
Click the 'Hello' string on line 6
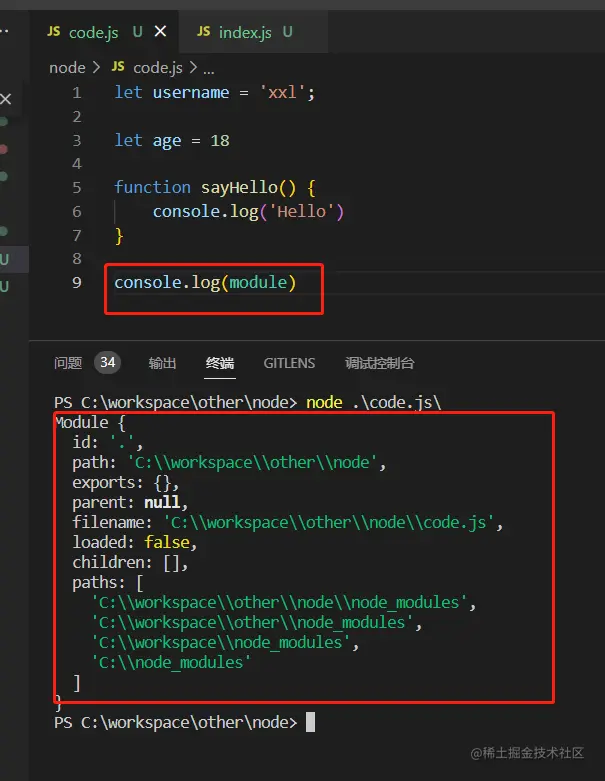pyautogui.click(x=301, y=211)
